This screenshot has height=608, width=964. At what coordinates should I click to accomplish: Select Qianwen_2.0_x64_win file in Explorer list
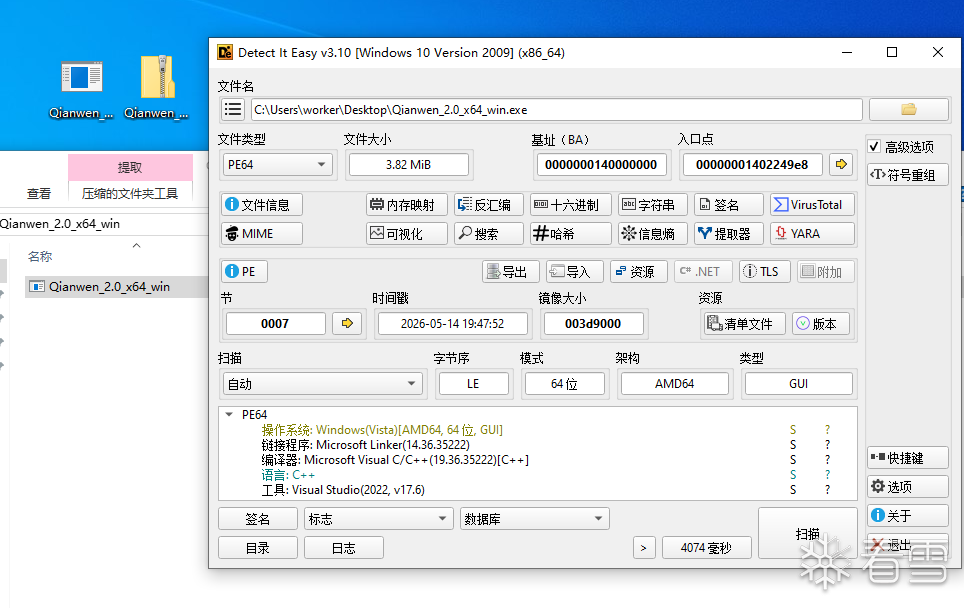tap(117, 286)
